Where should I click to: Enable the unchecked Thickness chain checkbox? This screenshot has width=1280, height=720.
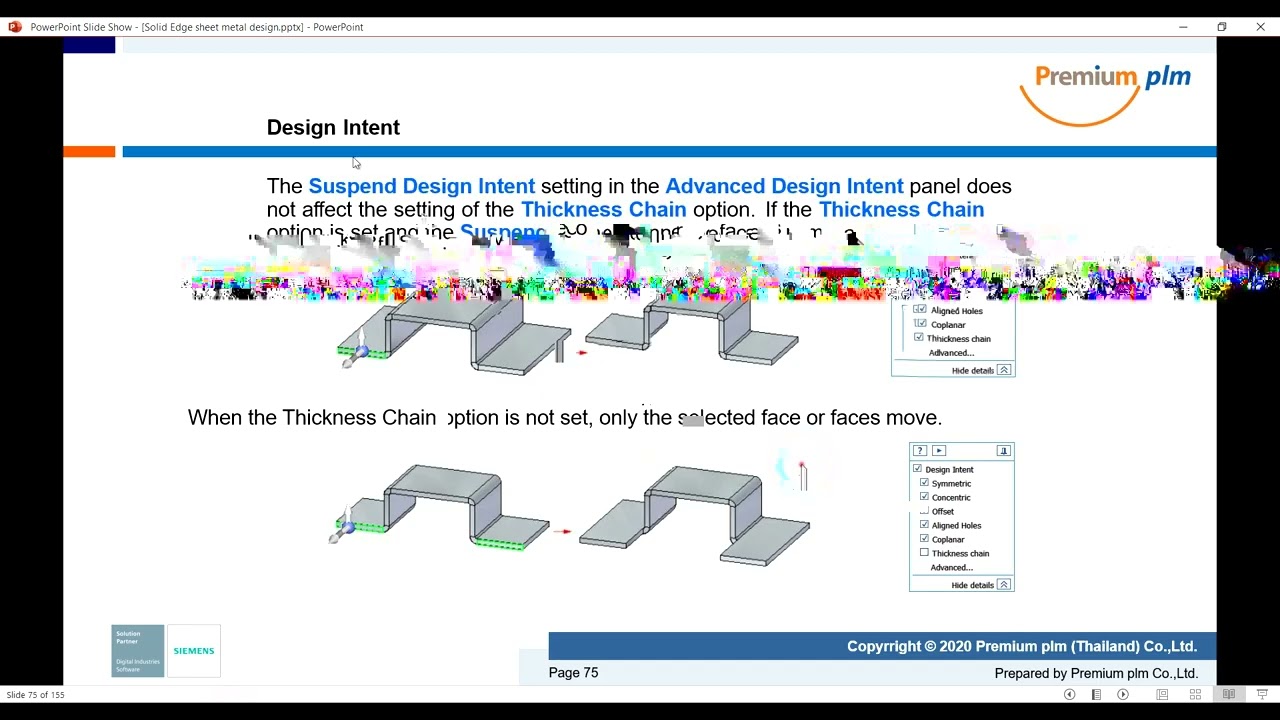pos(924,553)
